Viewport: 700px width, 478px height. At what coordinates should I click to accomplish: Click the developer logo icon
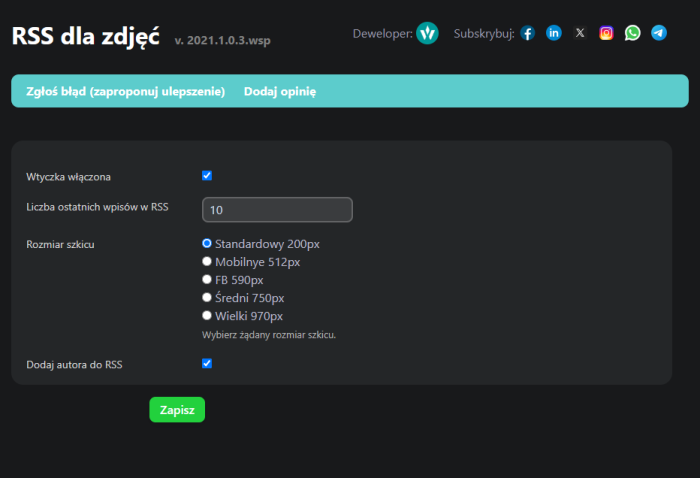[x=427, y=33]
